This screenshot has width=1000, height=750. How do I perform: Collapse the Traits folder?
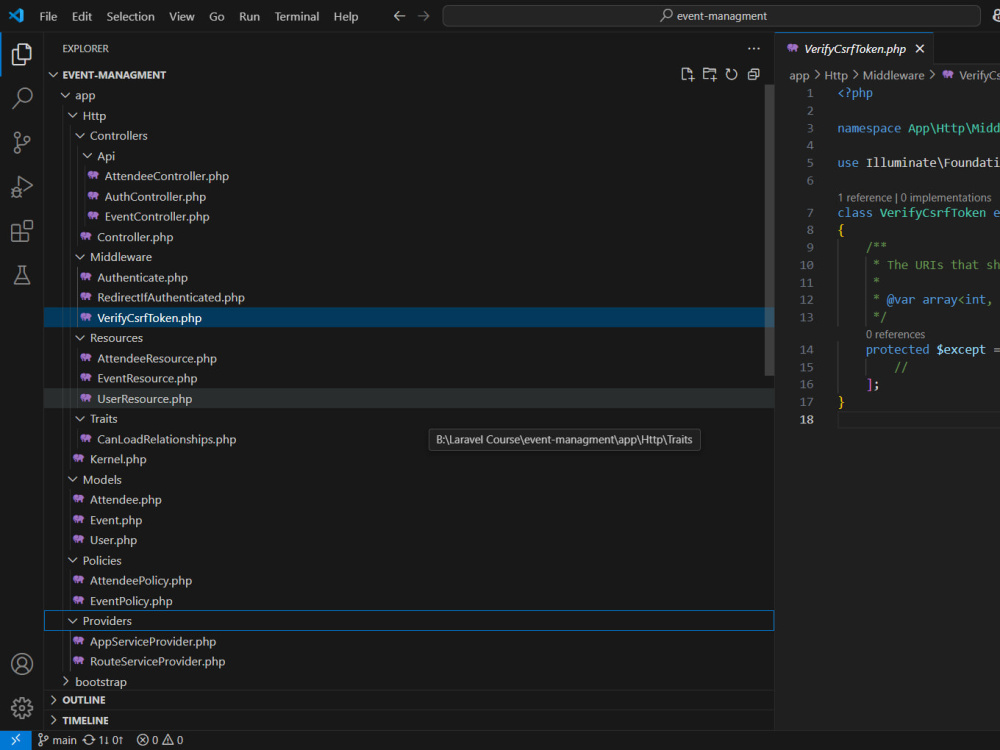(80, 419)
